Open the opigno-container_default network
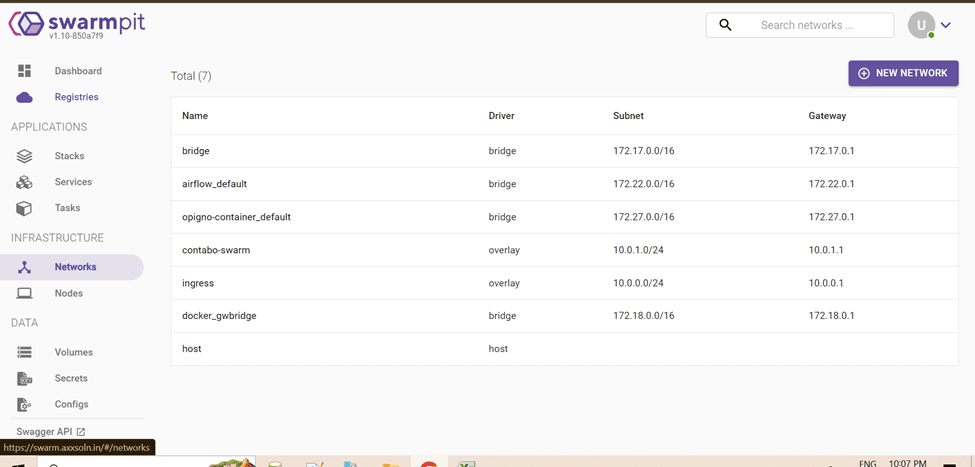Image resolution: width=975 pixels, height=467 pixels. pos(236,217)
